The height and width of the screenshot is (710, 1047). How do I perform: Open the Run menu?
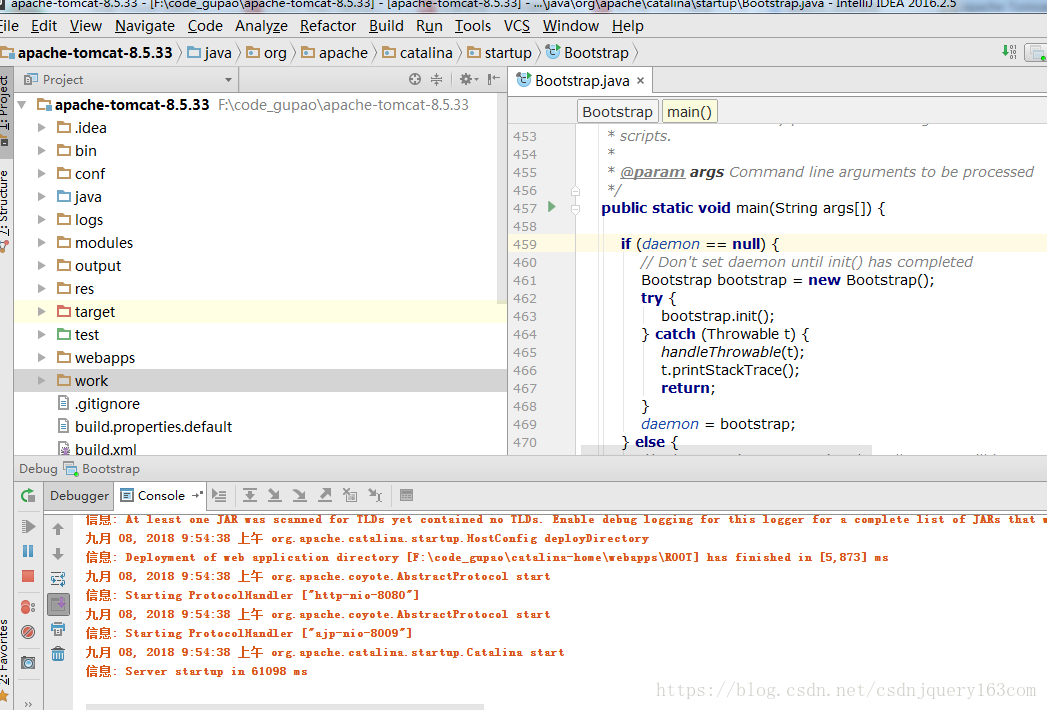point(429,26)
